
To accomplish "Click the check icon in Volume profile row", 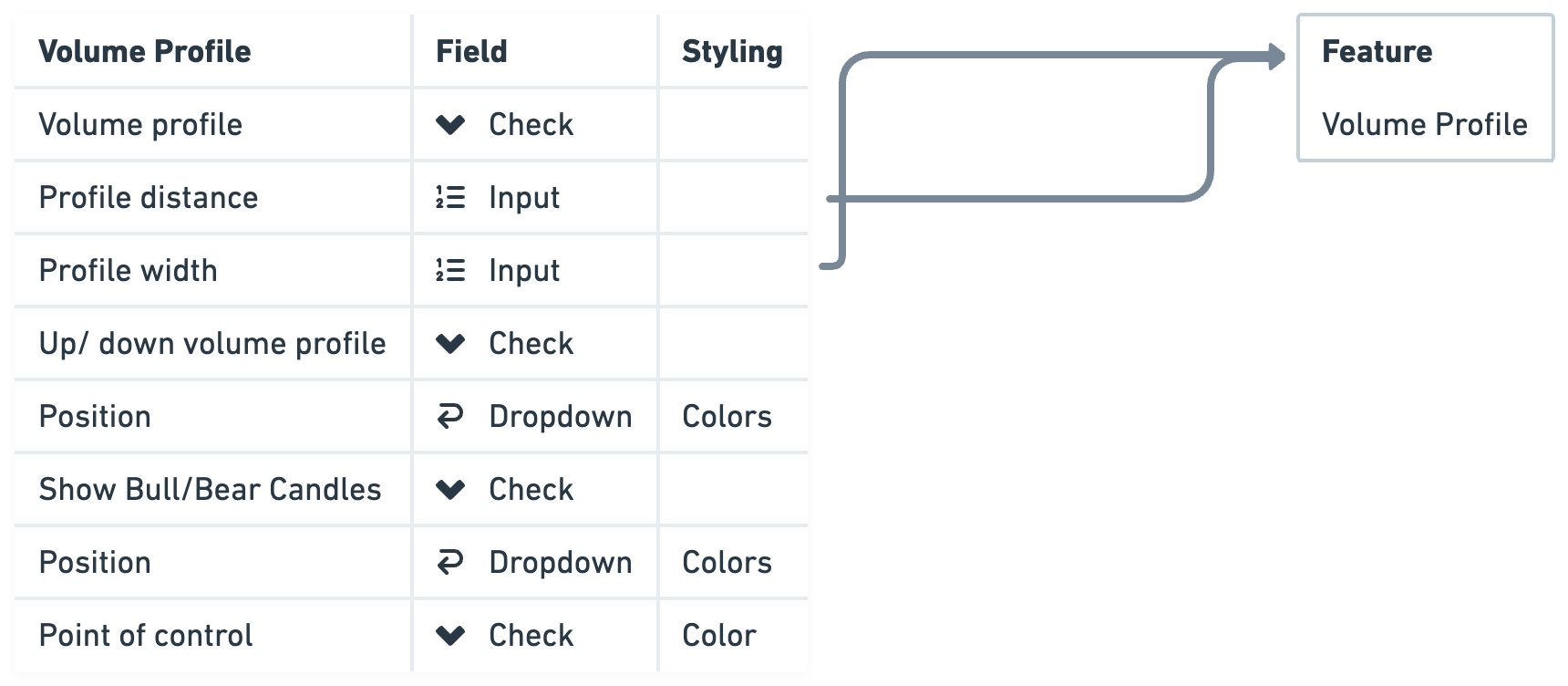I will click(450, 125).
